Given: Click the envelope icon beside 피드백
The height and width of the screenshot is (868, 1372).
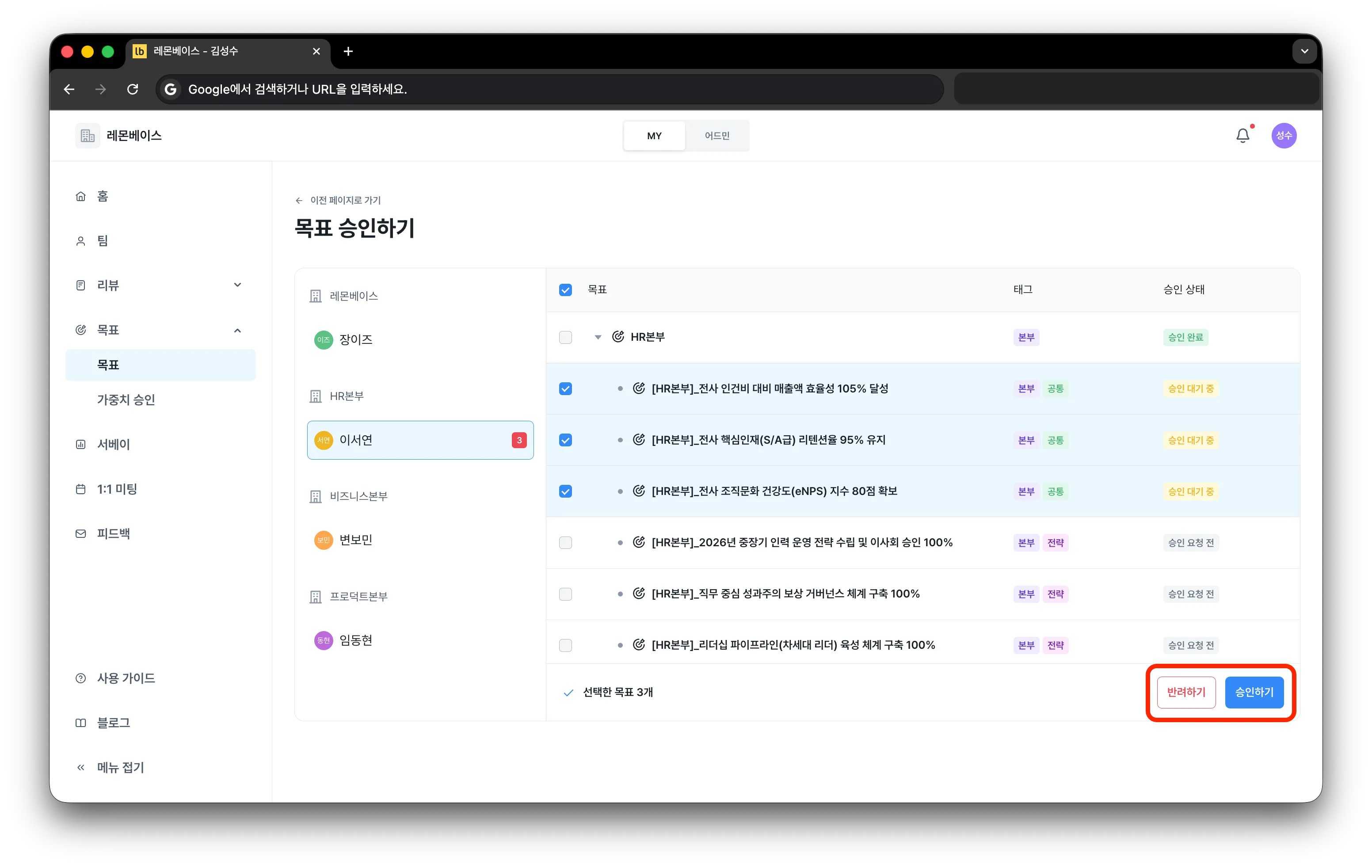Looking at the screenshot, I should pyautogui.click(x=81, y=534).
